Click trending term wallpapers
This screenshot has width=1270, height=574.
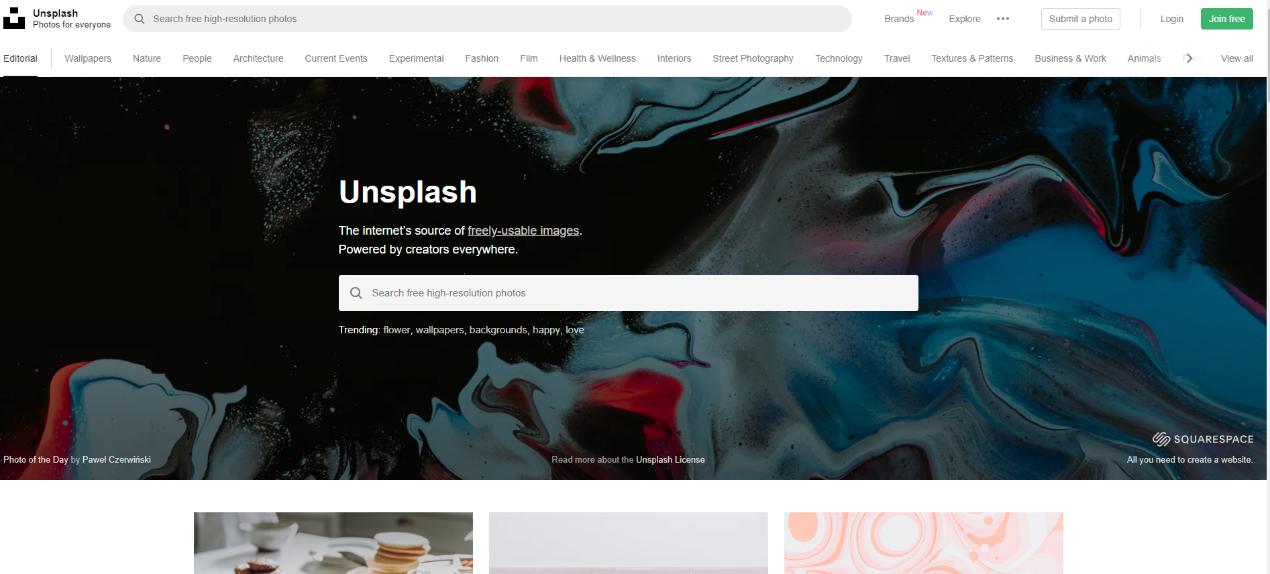(439, 330)
